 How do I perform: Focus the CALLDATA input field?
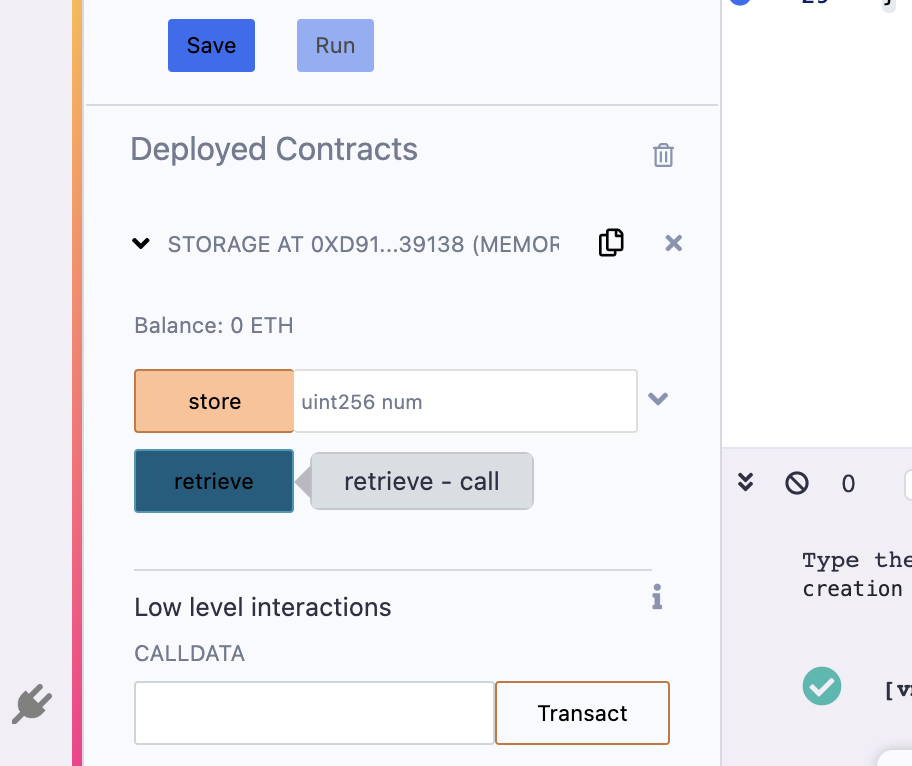tap(315, 713)
